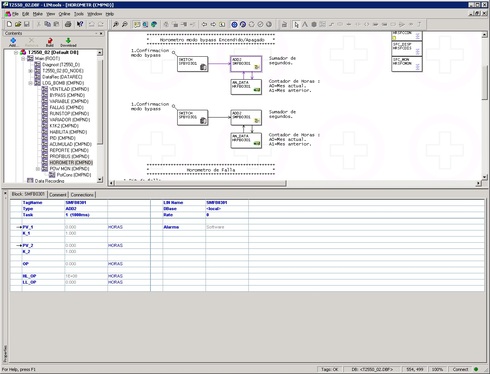Image resolution: width=490 pixels, height=374 pixels.
Task: Collapse the Main (ROOT) tree node
Action: click(x=23, y=58)
